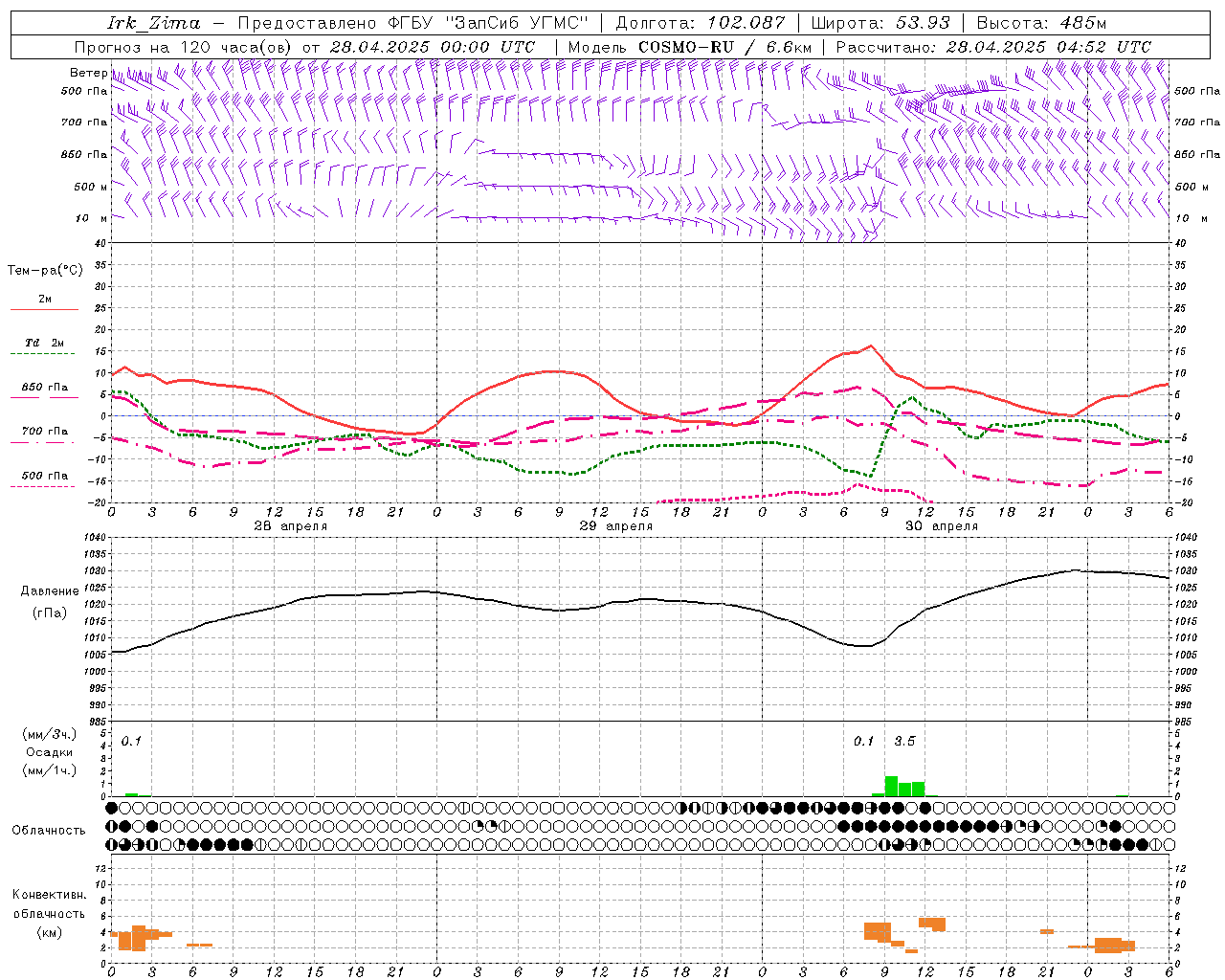1225x980 pixels.
Task: Click the tallest green precipitation bar
Action: point(891,787)
